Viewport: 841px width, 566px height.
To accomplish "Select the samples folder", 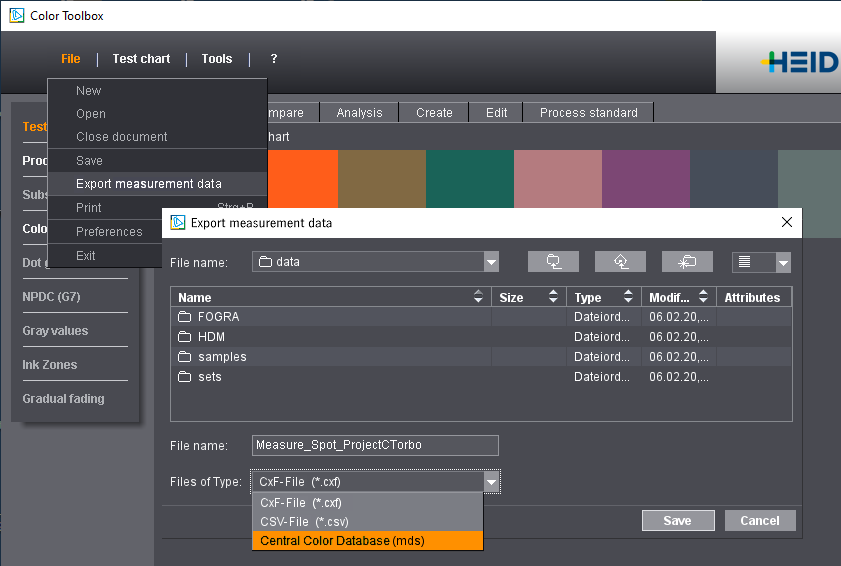I will point(222,357).
